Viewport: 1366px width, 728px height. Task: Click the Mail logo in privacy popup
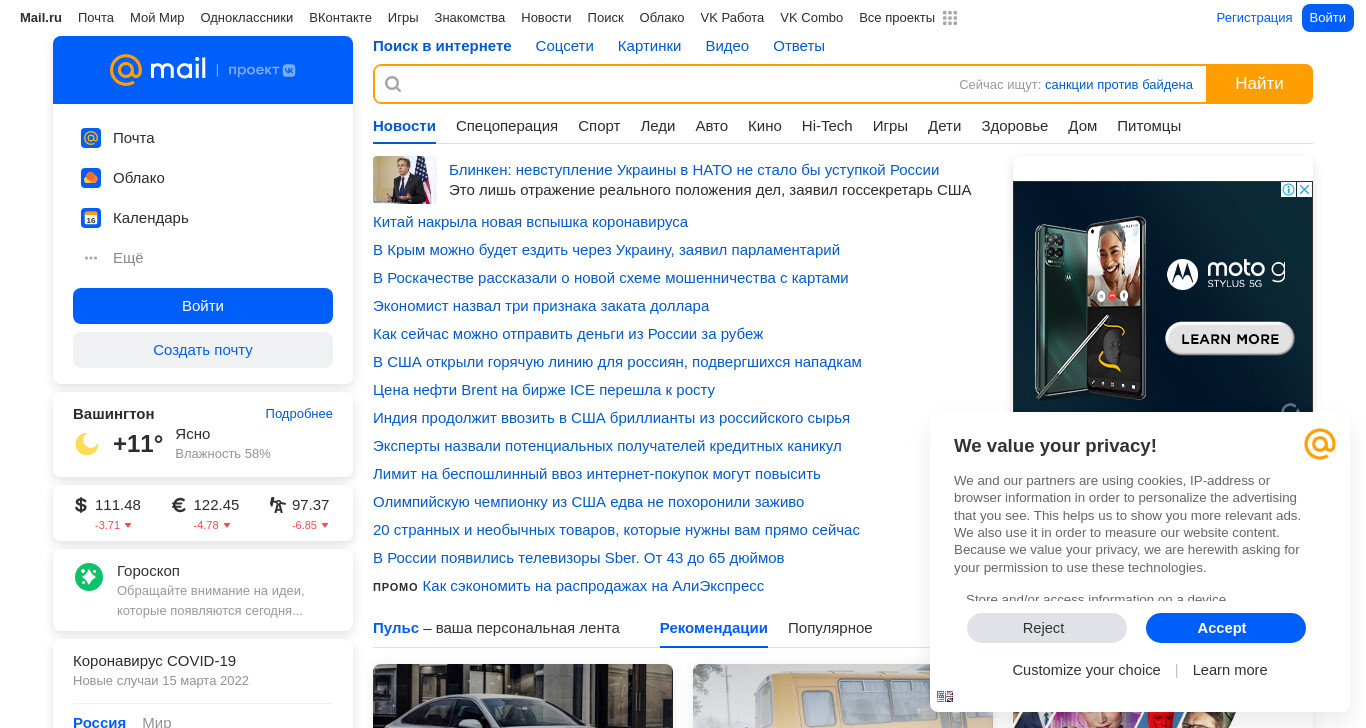pos(1320,444)
